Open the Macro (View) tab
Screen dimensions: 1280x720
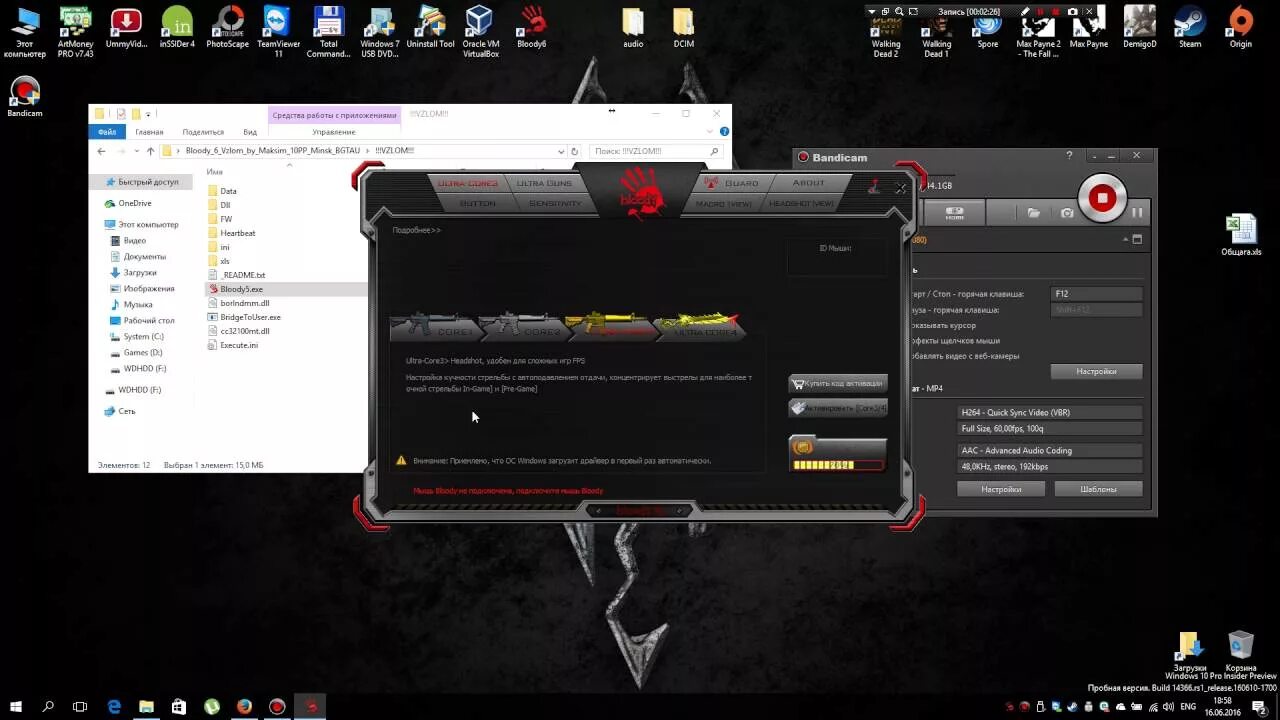[724, 203]
